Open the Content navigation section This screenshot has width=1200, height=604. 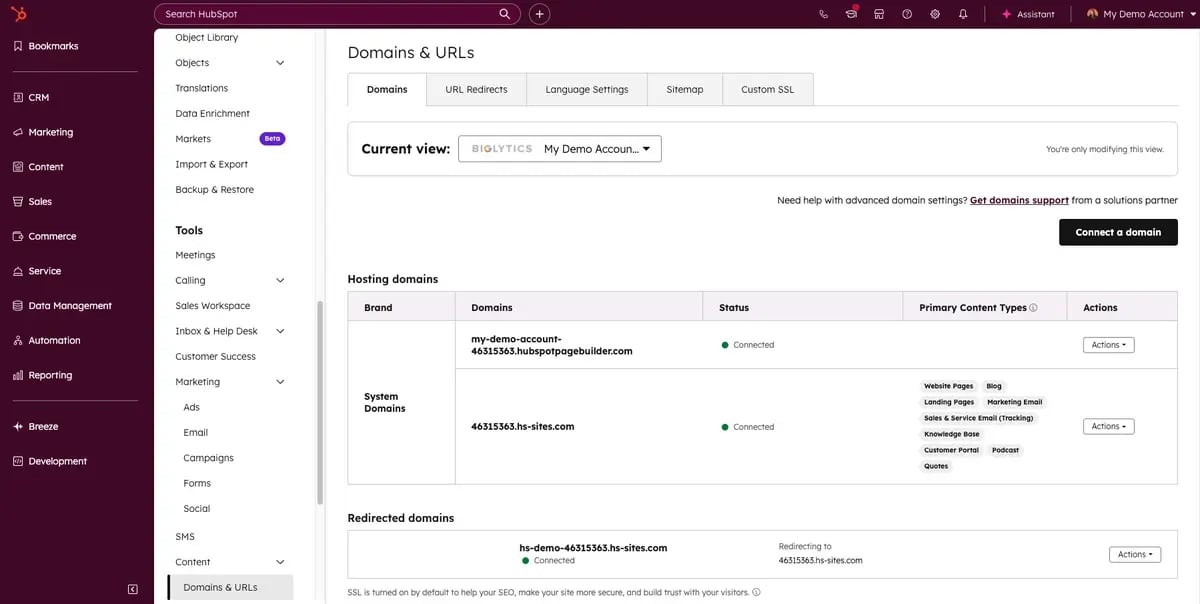[38, 167]
